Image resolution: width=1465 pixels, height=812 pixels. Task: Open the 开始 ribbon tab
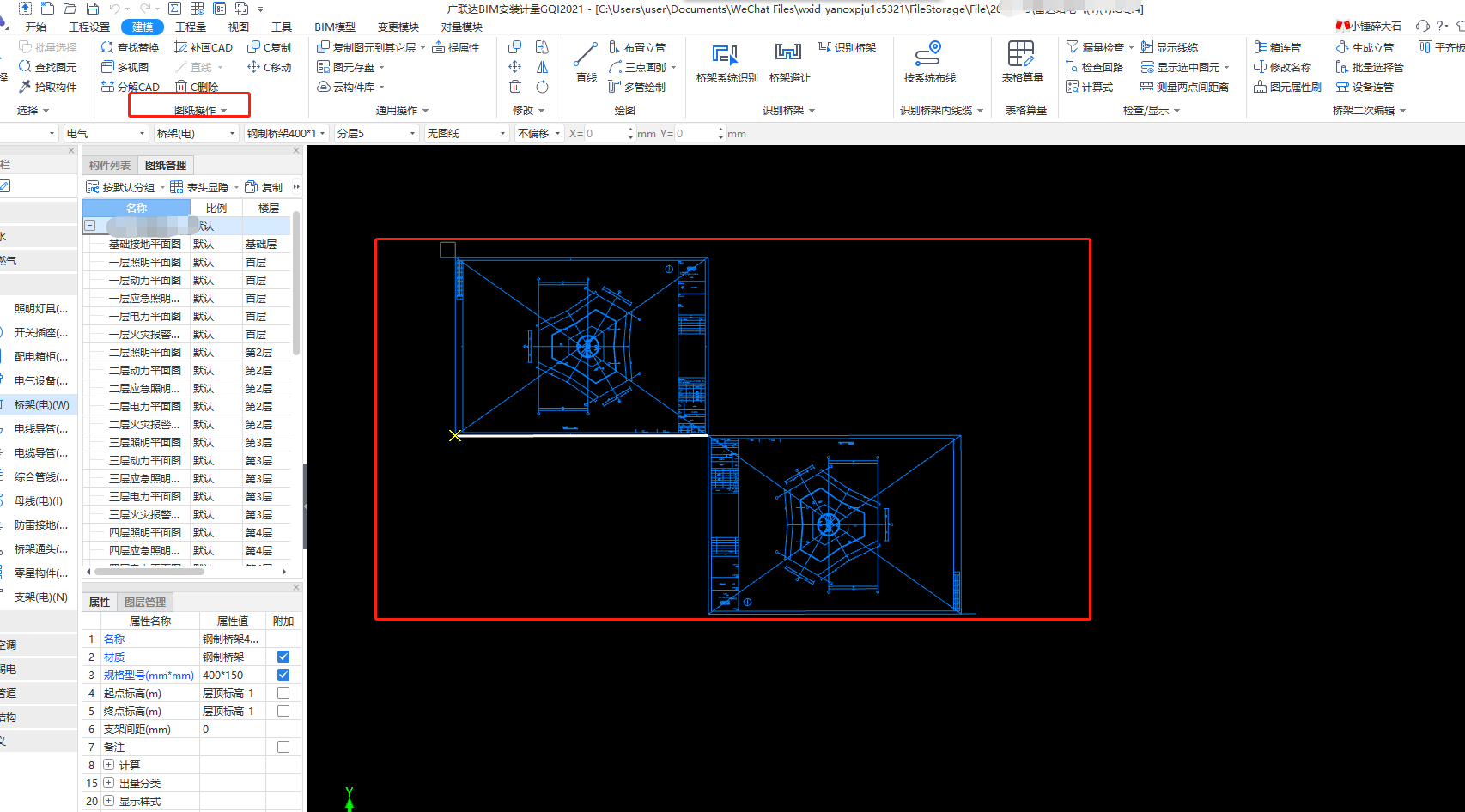pyautogui.click(x=35, y=27)
